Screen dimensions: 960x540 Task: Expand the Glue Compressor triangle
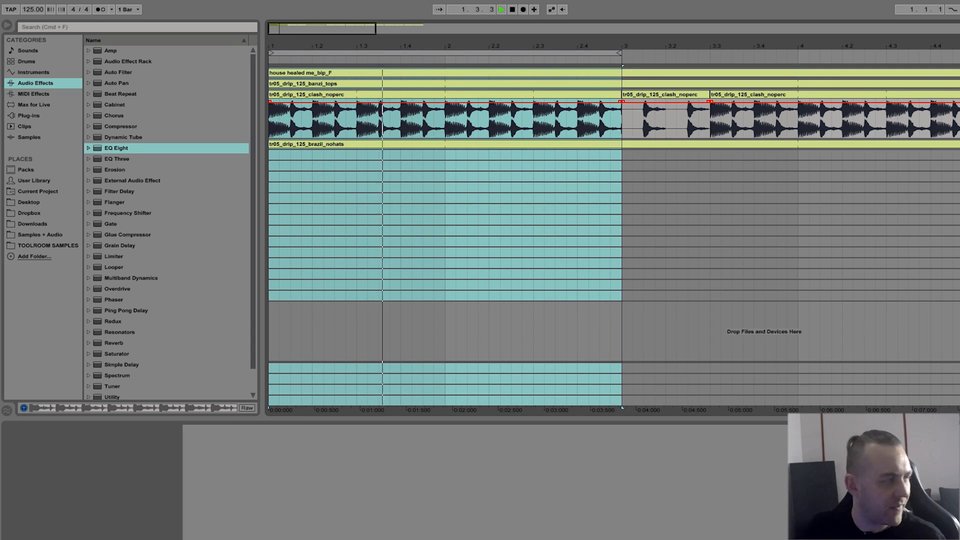coord(88,234)
